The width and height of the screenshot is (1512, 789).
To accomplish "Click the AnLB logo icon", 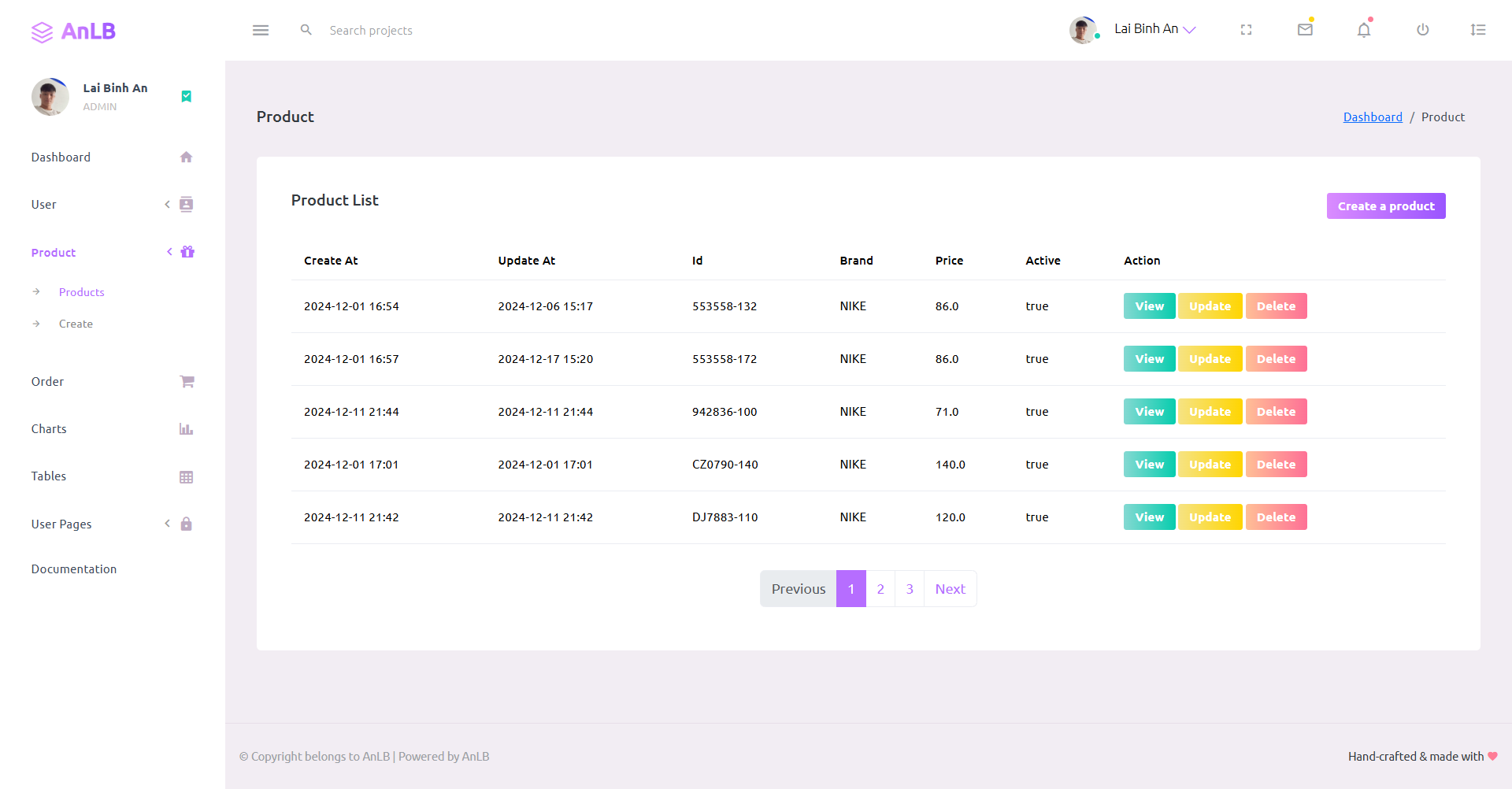I will pyautogui.click(x=42, y=31).
